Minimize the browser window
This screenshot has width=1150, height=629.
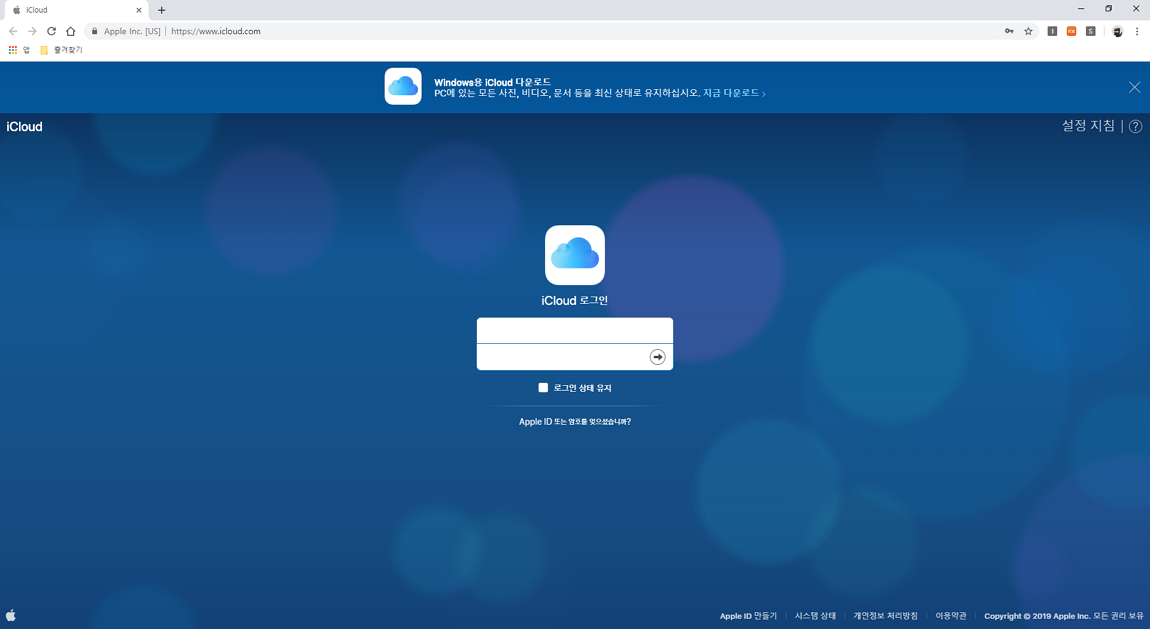click(x=1081, y=9)
